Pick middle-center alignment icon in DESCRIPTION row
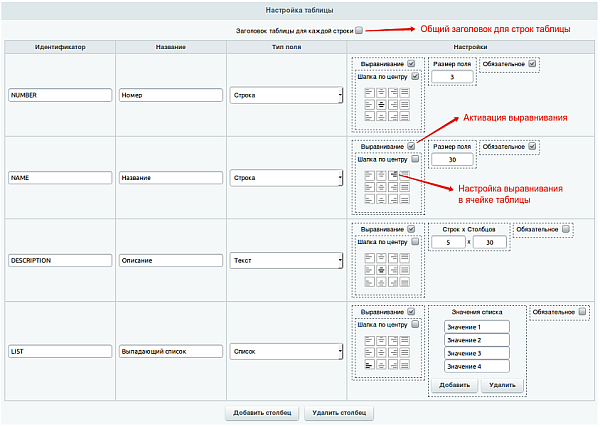600x427 pixels. (x=382, y=271)
